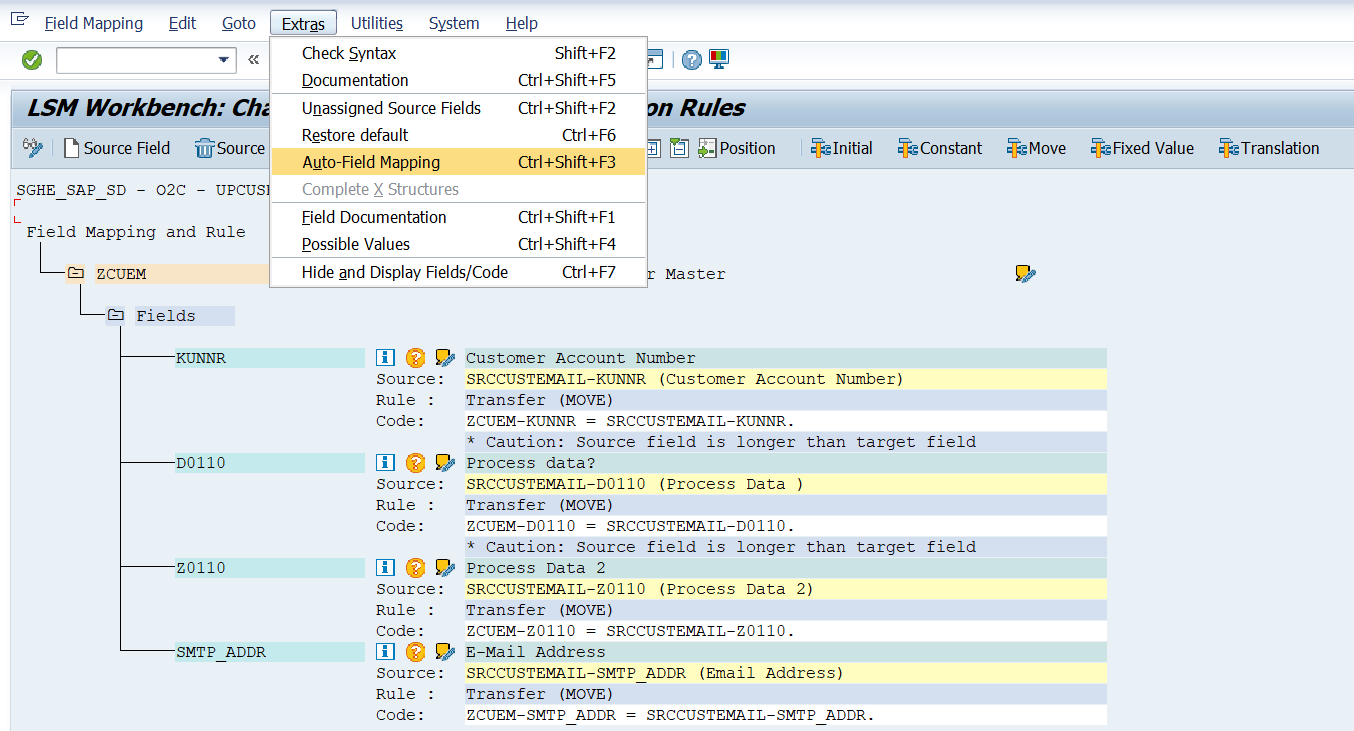
Task: Click the SAP menu icon left of Field Mapping
Action: click(x=19, y=21)
